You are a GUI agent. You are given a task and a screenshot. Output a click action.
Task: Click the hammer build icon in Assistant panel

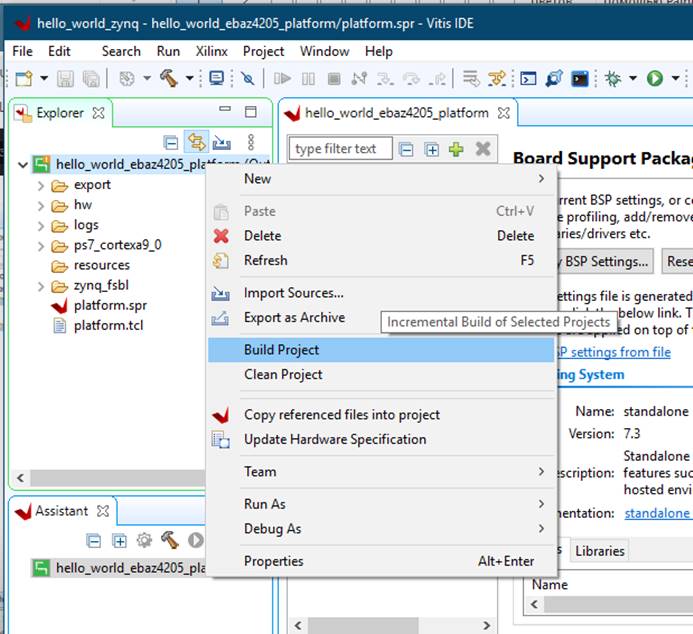click(169, 540)
